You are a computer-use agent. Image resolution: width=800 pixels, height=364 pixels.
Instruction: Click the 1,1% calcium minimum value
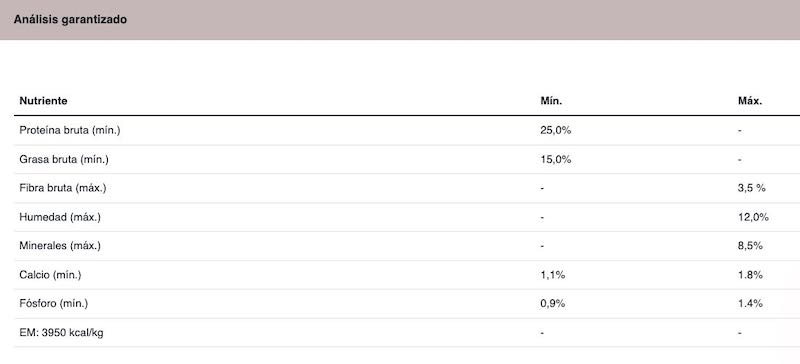point(553,275)
